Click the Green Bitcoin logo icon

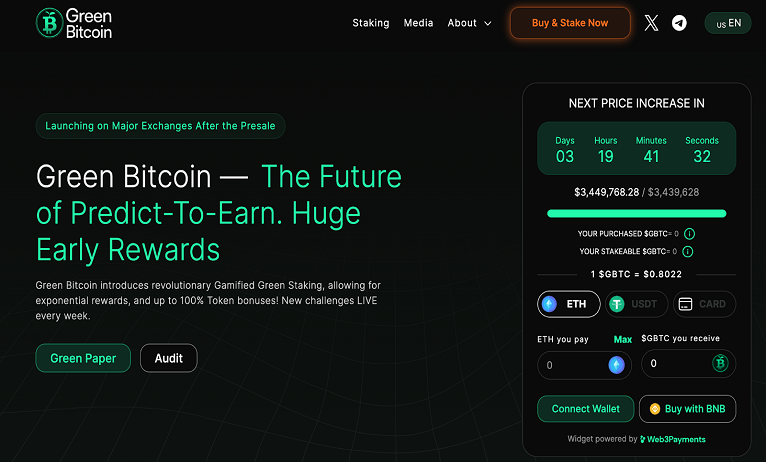[x=49, y=22]
